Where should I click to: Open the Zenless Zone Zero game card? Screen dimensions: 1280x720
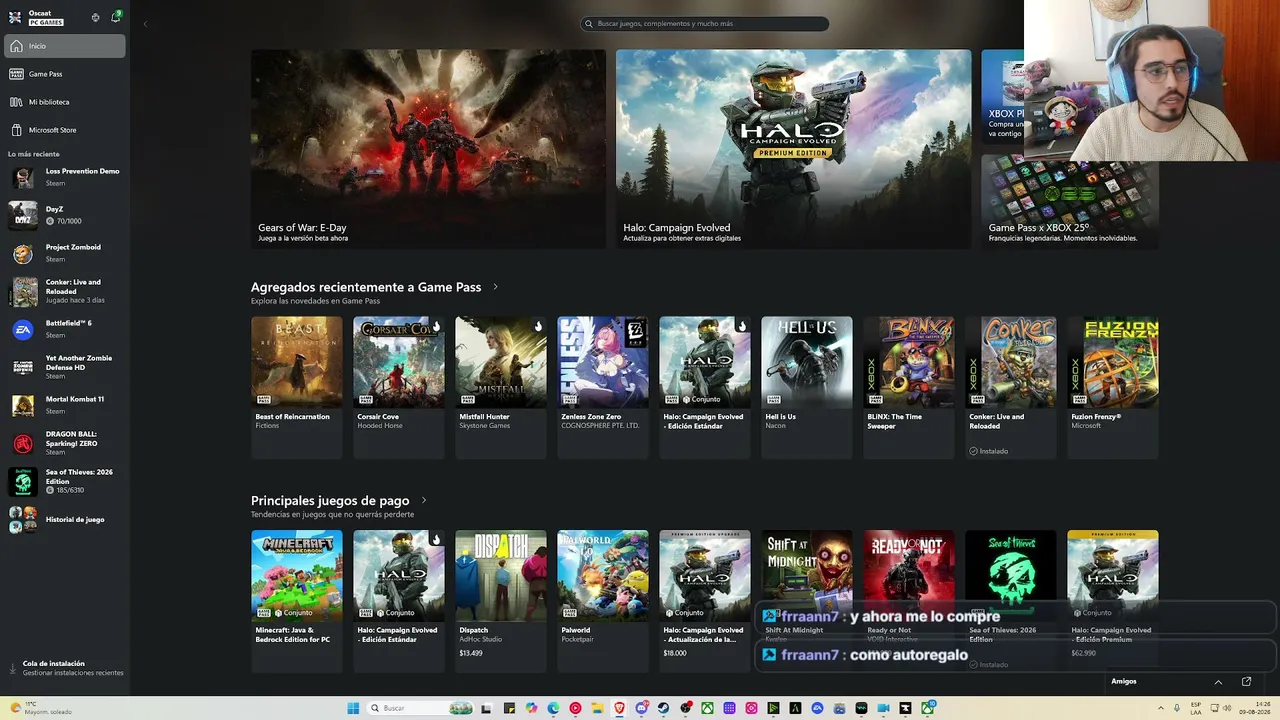pyautogui.click(x=602, y=388)
